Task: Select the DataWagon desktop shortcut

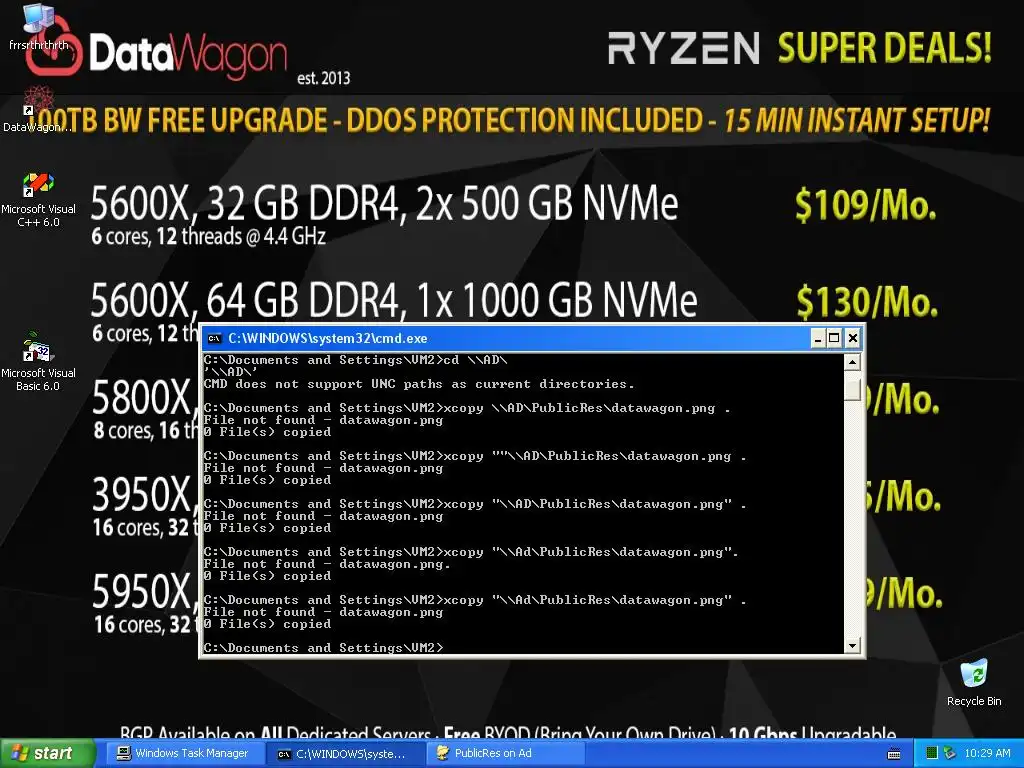Action: pyautogui.click(x=37, y=110)
